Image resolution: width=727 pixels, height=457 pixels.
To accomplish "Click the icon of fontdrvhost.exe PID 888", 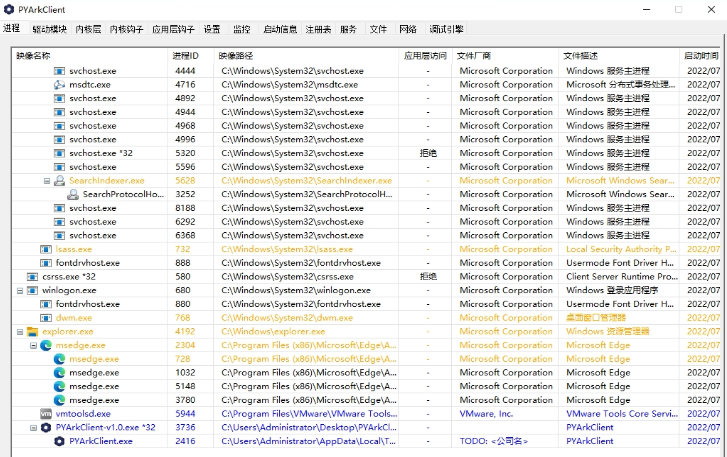I will tap(46, 263).
